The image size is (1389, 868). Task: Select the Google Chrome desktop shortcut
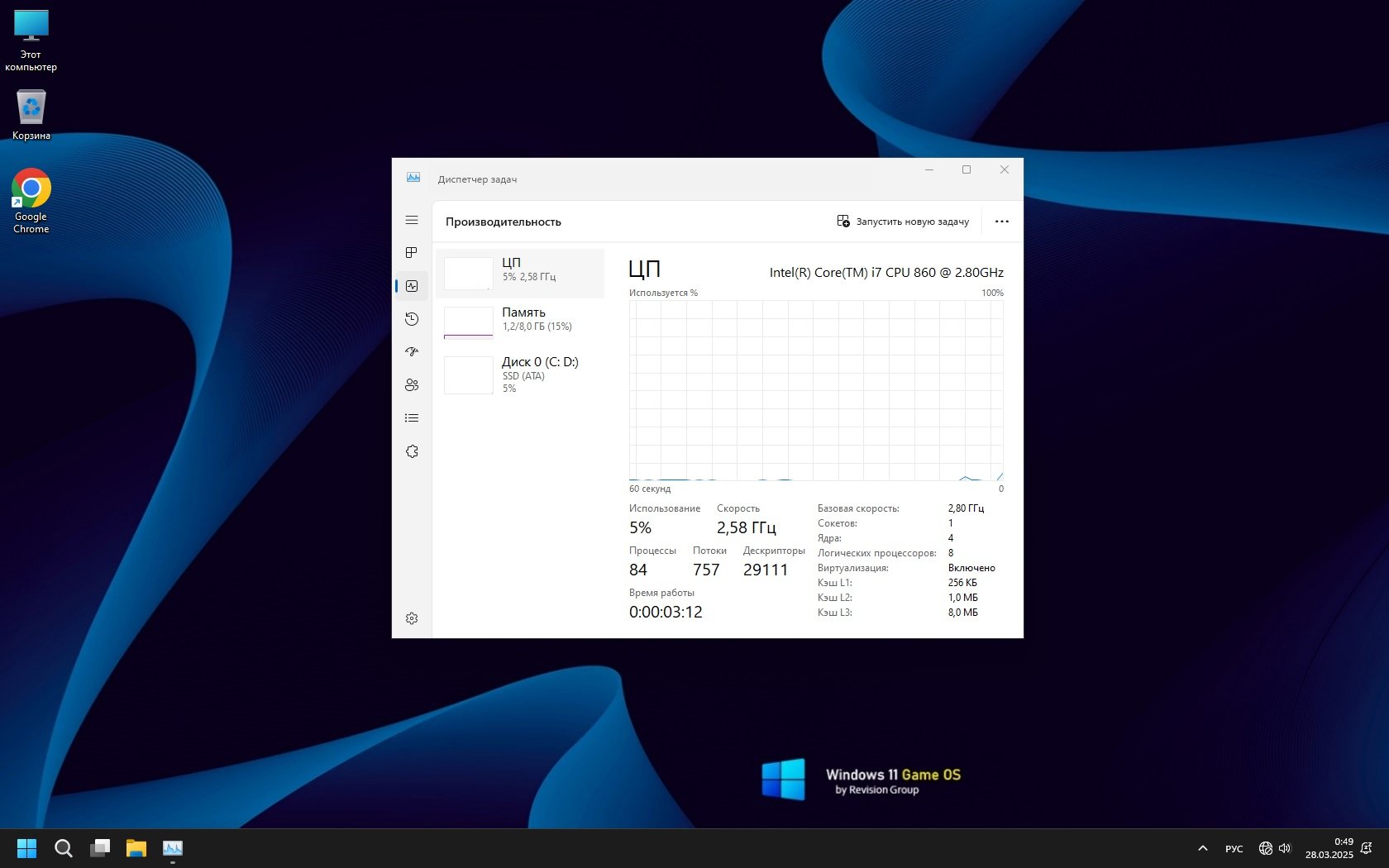pos(31,202)
